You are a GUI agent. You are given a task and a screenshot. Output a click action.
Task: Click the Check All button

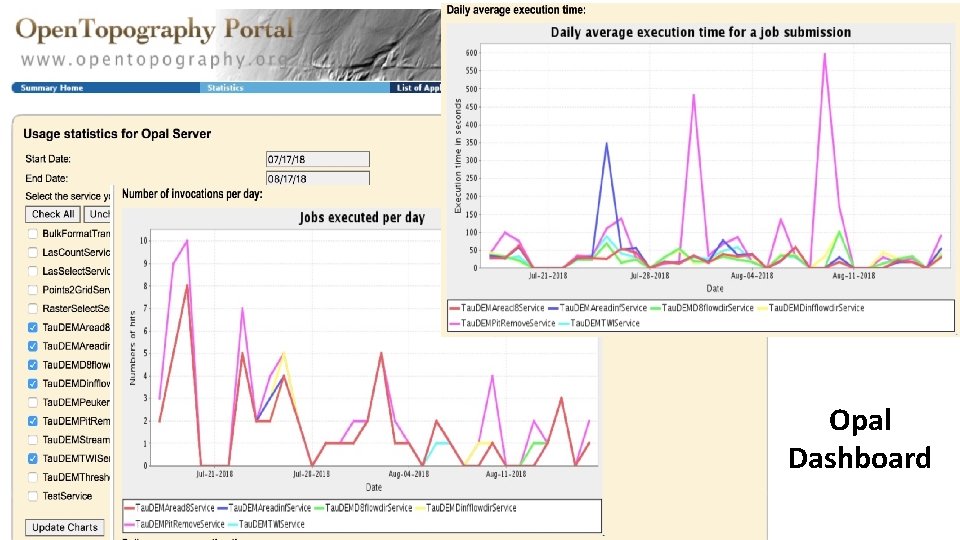[x=53, y=214]
